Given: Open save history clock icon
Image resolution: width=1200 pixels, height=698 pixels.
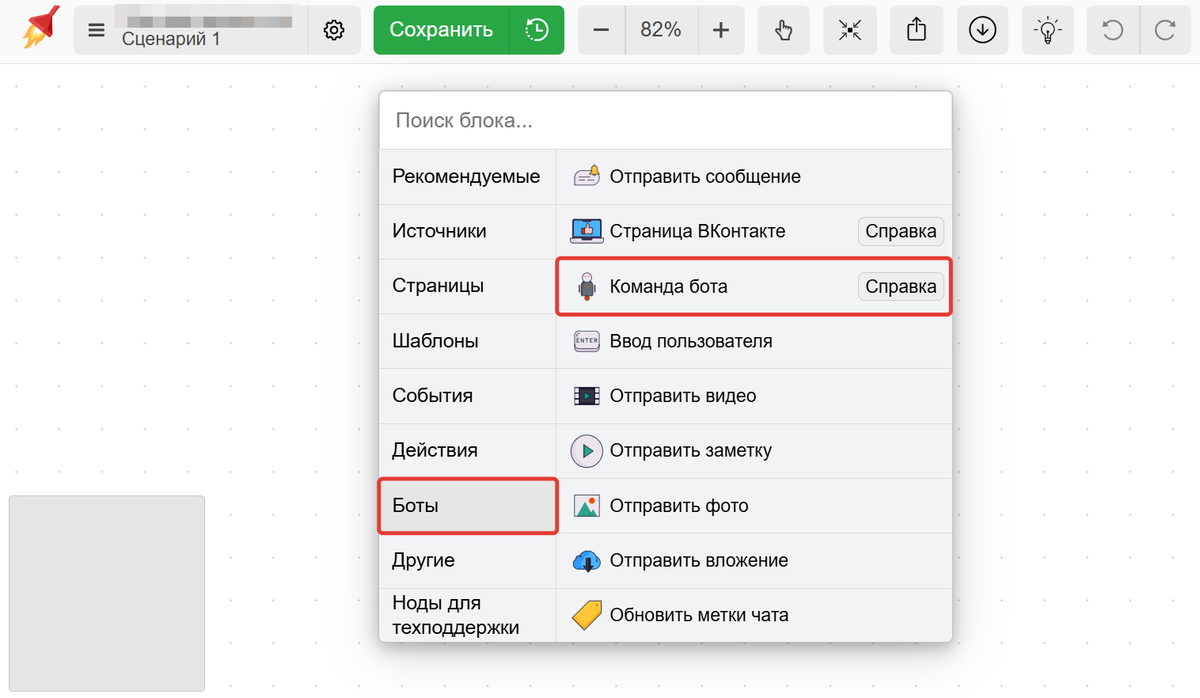Looking at the screenshot, I should point(537,30).
